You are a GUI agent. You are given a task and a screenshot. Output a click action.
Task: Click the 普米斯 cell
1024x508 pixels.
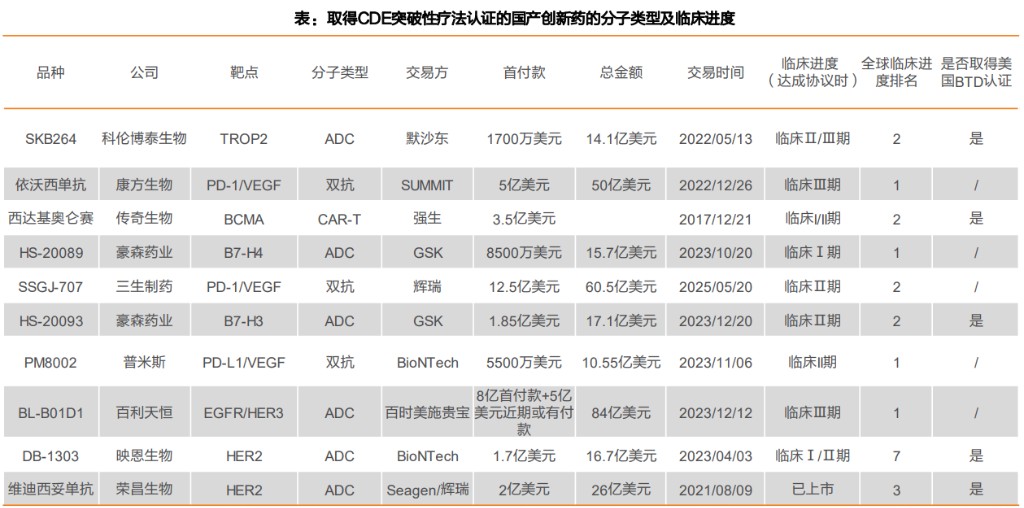(x=144, y=362)
